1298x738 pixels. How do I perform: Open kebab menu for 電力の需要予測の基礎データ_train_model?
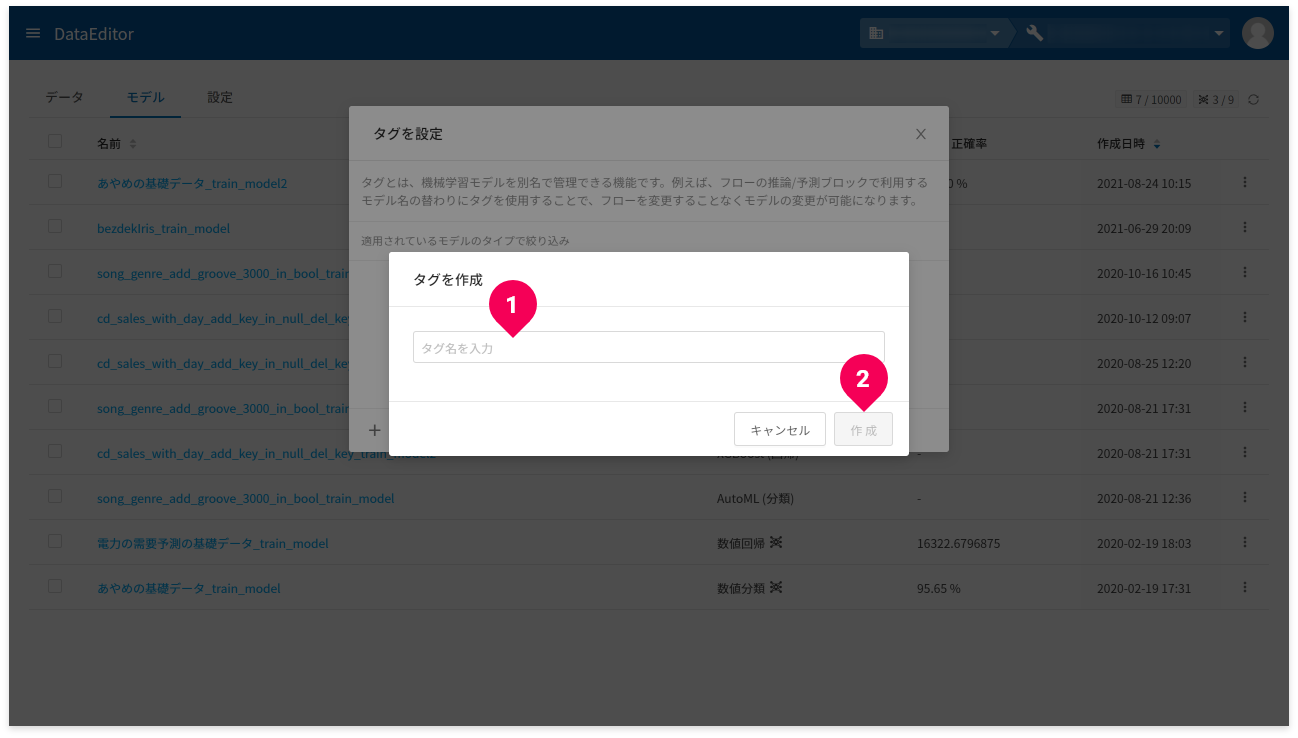coord(1245,542)
